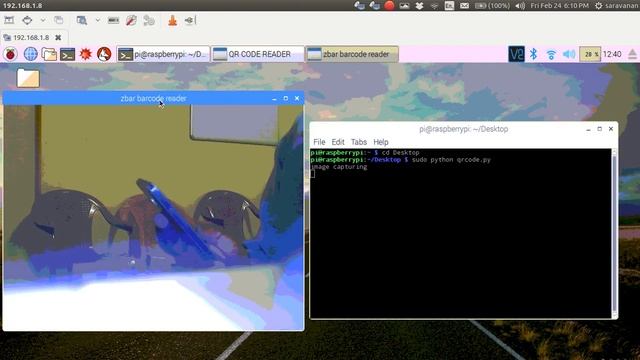Open the Wi-Fi network tray icon in the Pi panel
640x360 pixels.
pos(551,54)
